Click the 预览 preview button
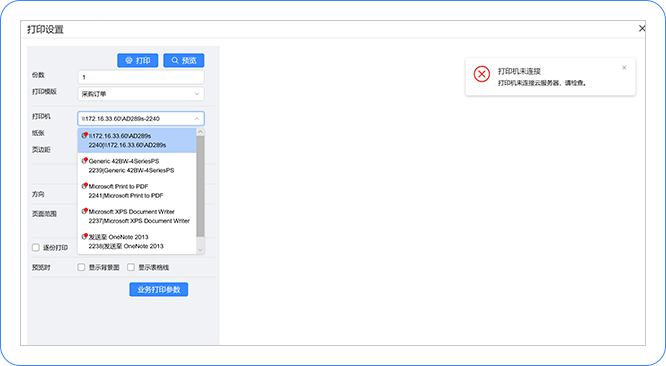The width and height of the screenshot is (666, 366). 183,60
